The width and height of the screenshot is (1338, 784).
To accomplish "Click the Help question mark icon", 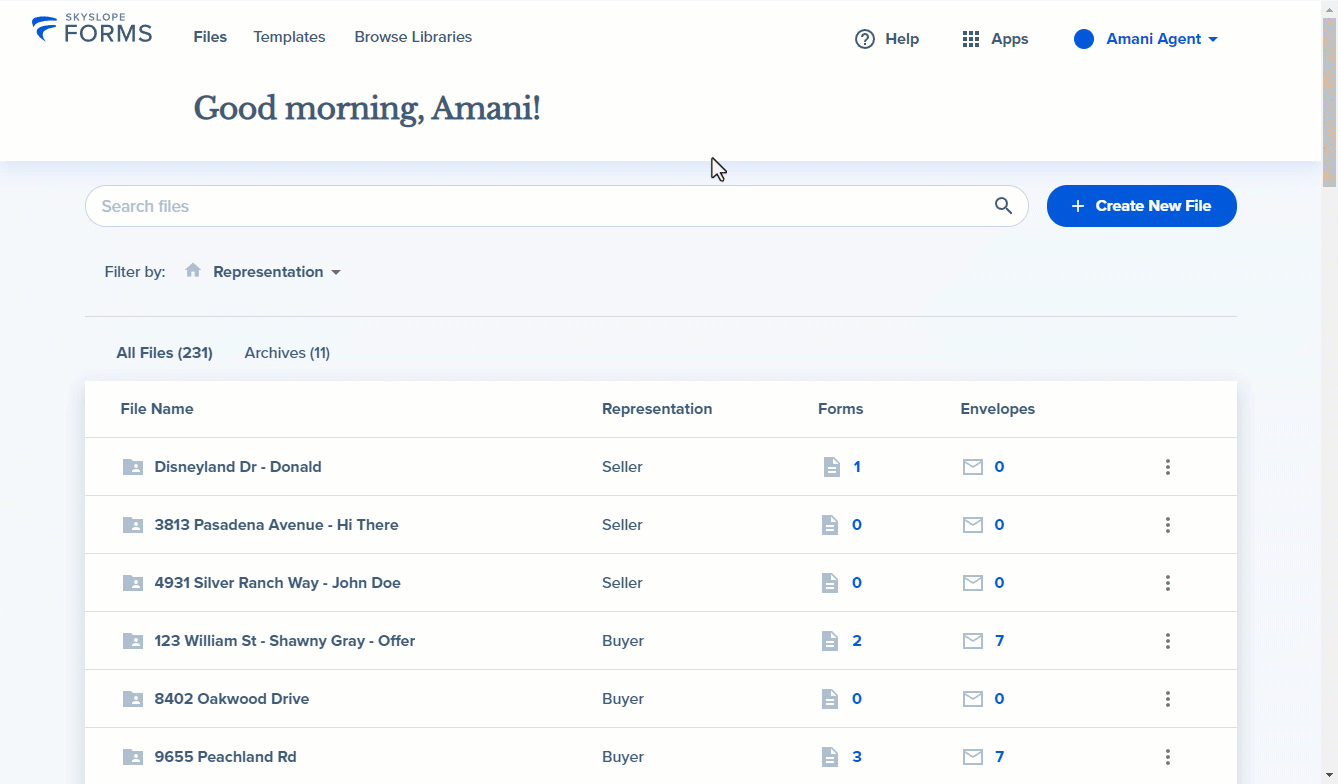I will coord(865,39).
